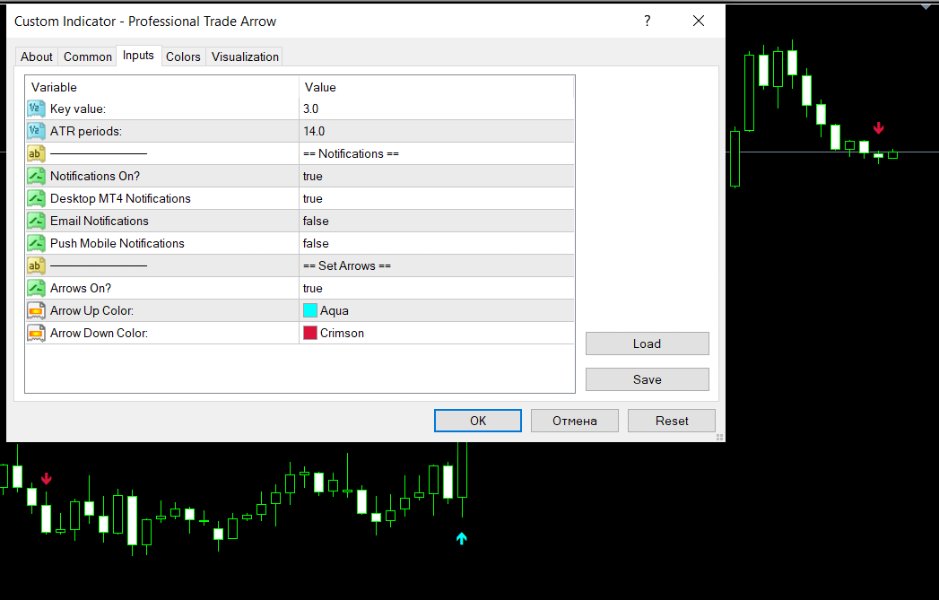Edit the ATR periods value 14.0
The image size is (939, 600).
pyautogui.click(x=437, y=131)
